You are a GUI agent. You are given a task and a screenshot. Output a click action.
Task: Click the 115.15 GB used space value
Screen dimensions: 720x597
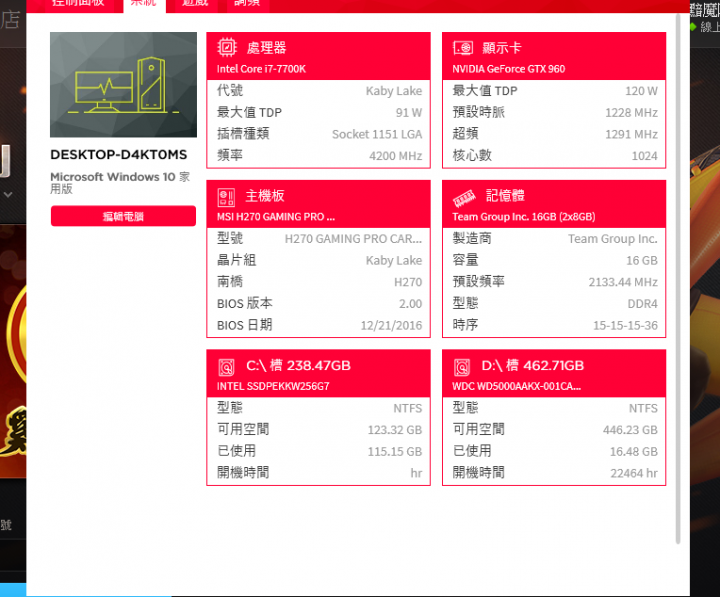coord(394,451)
